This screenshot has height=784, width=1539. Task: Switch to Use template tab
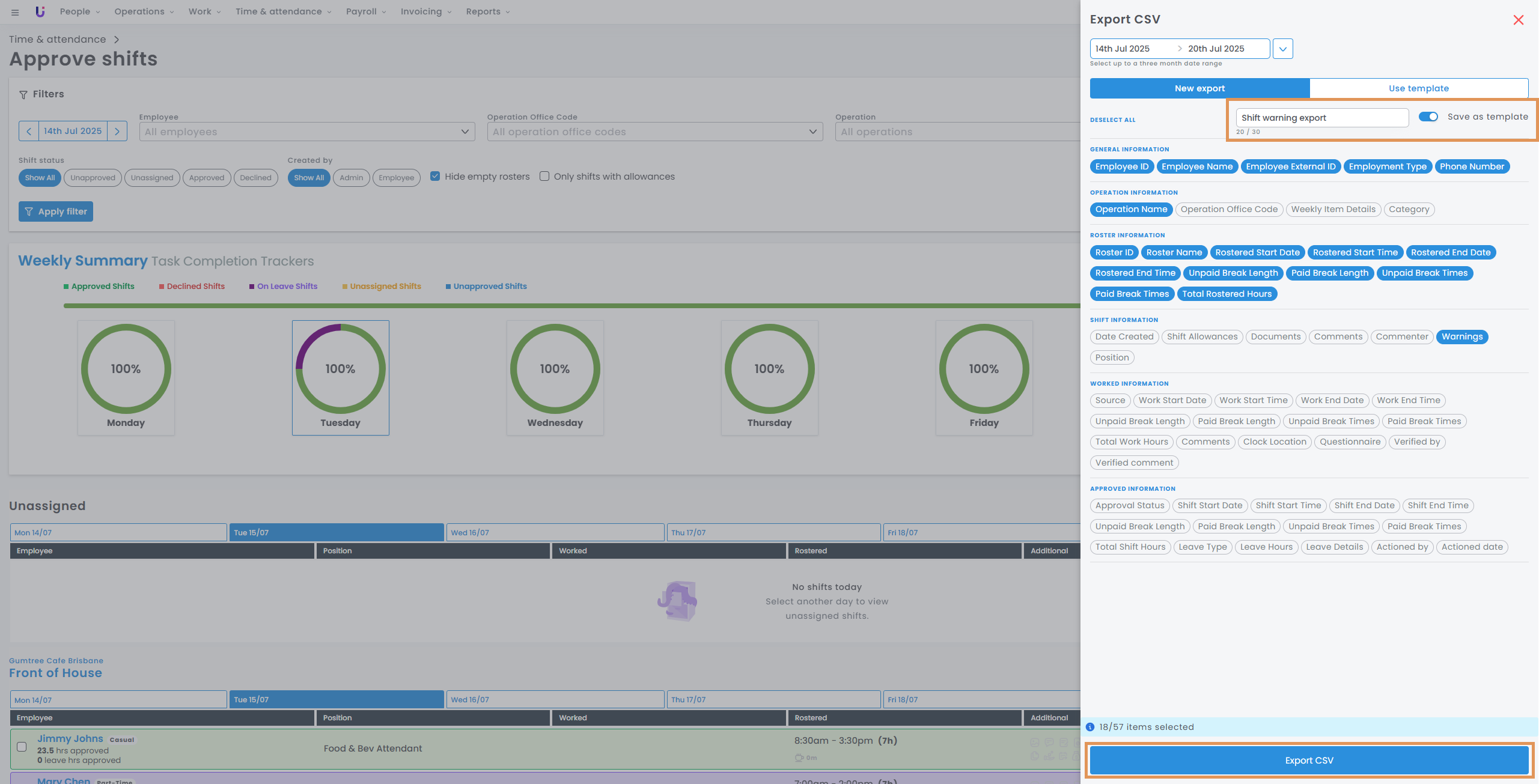pyautogui.click(x=1418, y=88)
